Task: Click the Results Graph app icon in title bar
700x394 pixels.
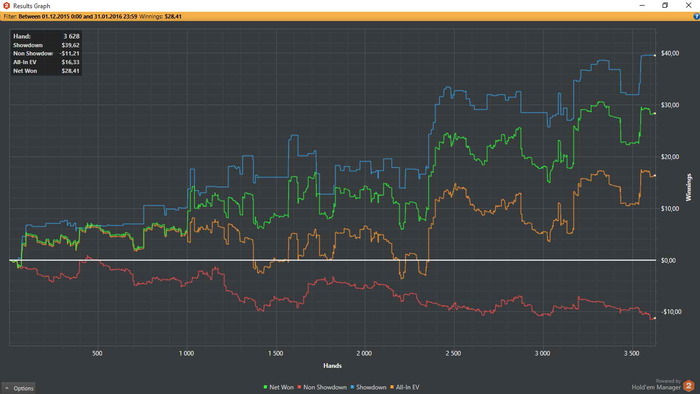Action: click(6, 5)
